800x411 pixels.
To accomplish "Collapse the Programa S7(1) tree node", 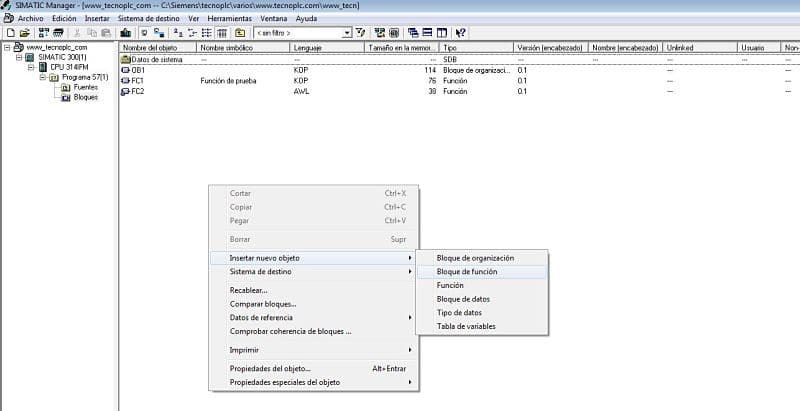I will click(42, 78).
